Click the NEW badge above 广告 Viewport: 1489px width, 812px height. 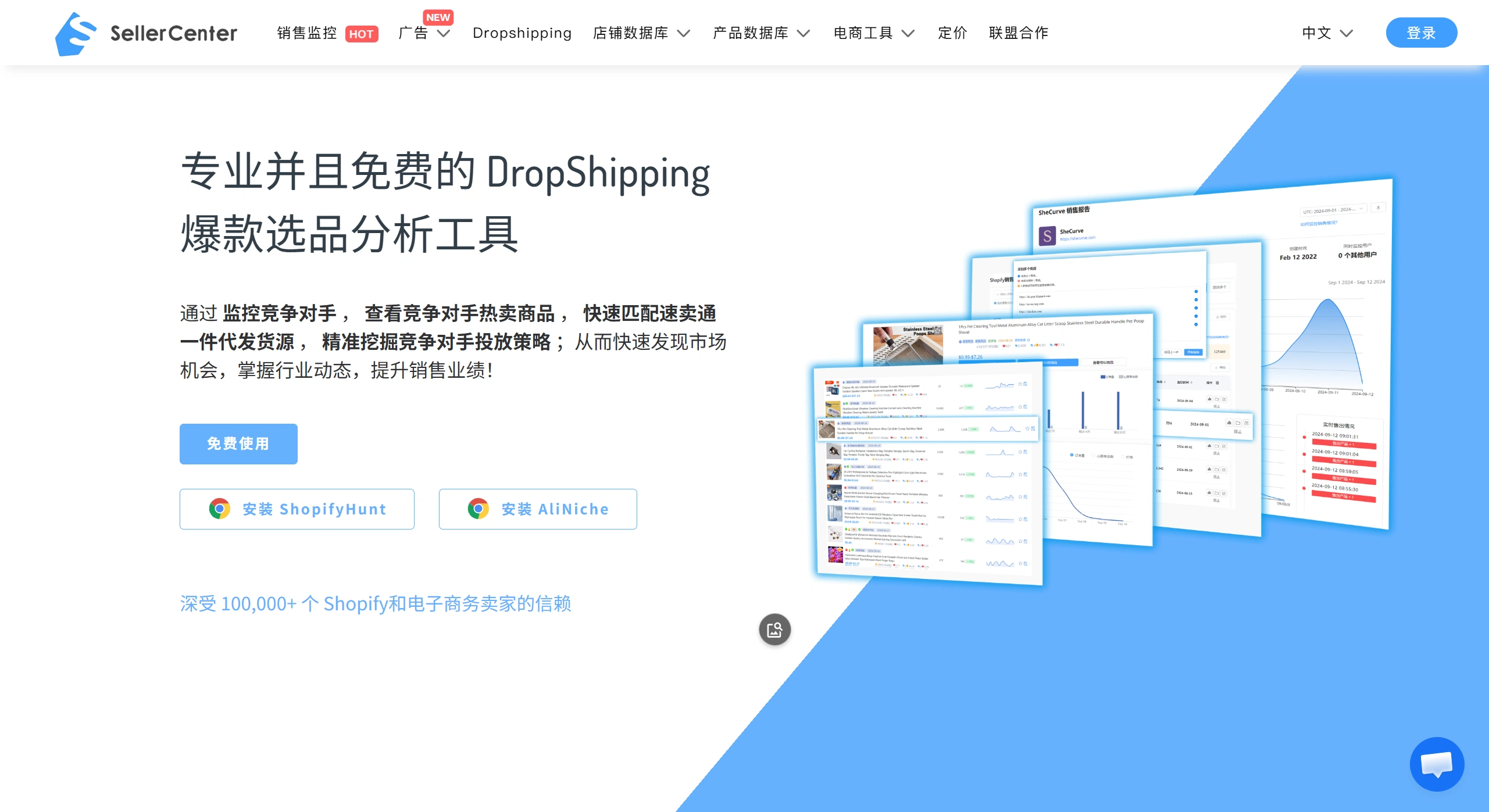[x=438, y=17]
